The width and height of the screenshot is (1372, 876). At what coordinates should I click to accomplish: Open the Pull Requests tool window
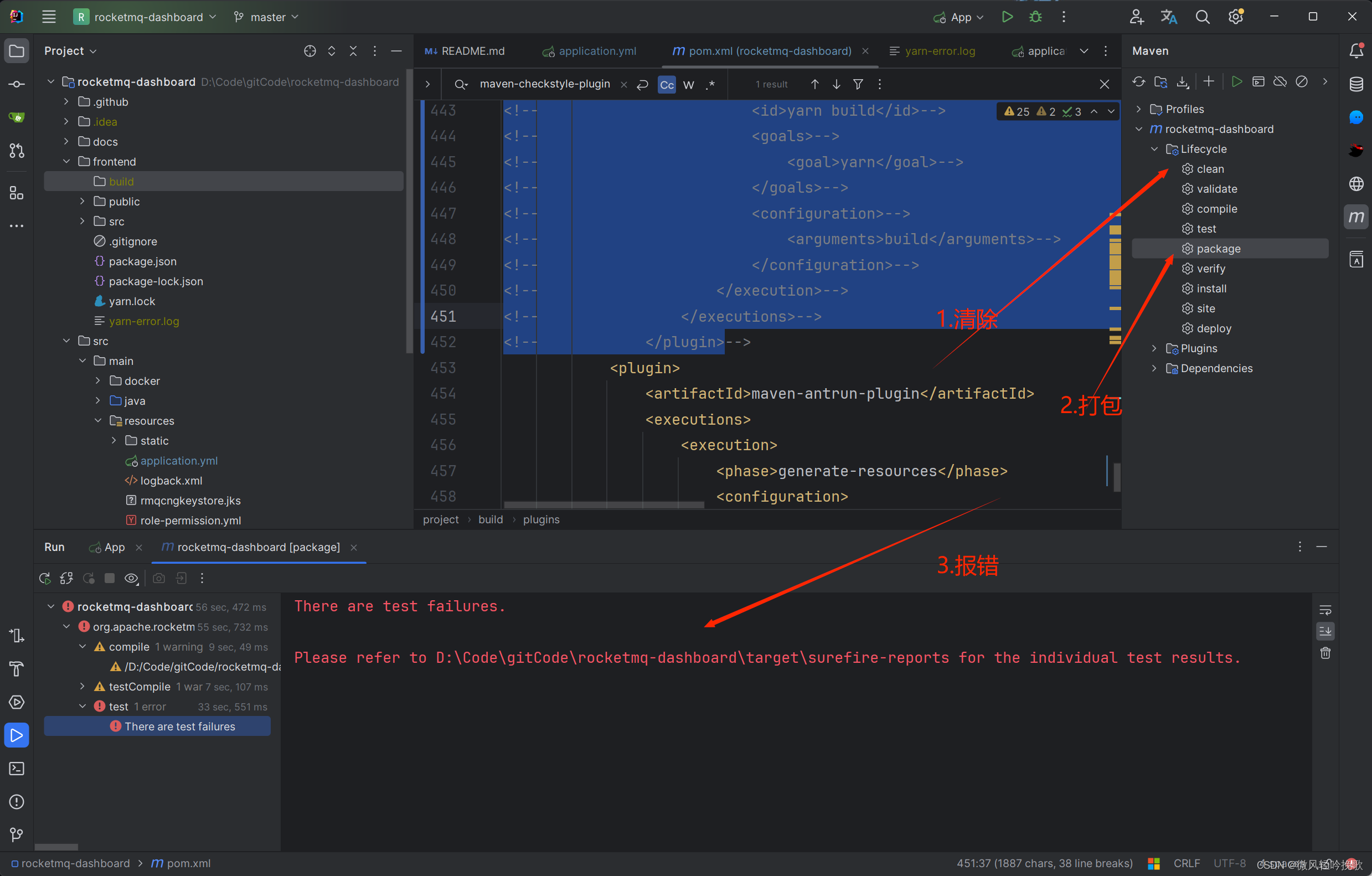coord(17,151)
